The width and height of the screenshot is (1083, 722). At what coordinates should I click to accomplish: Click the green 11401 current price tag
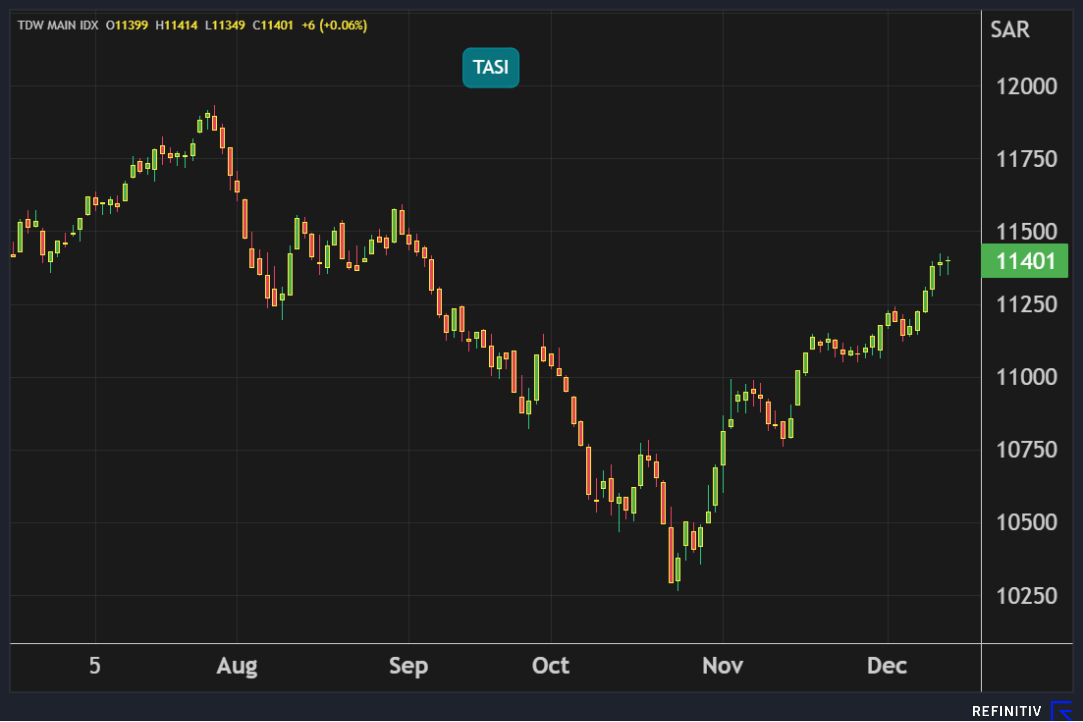1025,261
